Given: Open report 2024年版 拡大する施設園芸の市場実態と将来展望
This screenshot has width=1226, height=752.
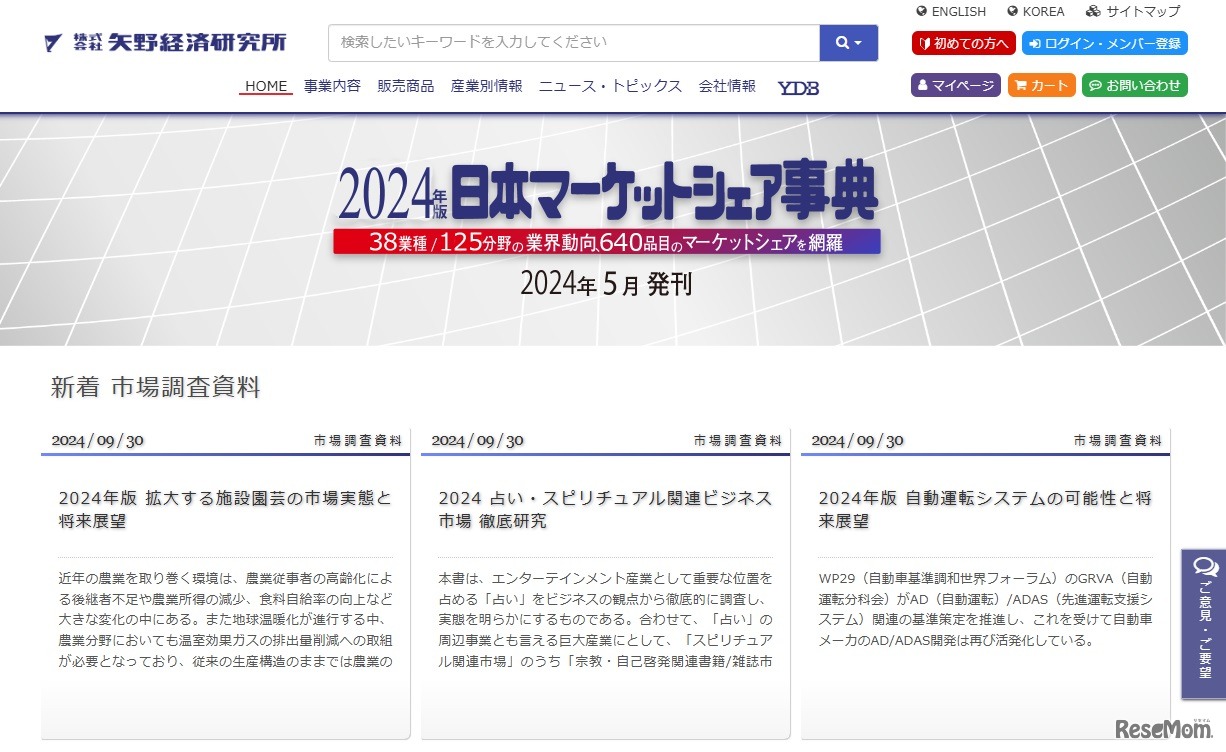Looking at the screenshot, I should (x=225, y=509).
